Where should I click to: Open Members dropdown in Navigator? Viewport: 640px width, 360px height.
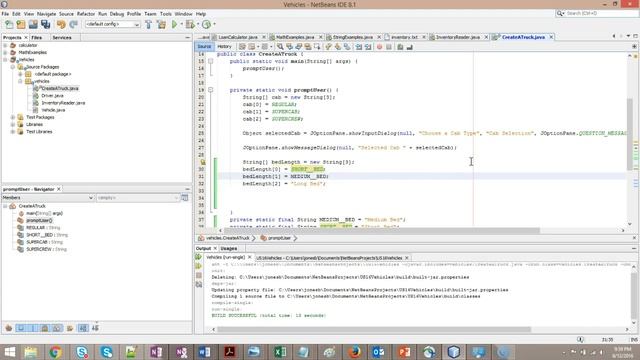point(48,198)
